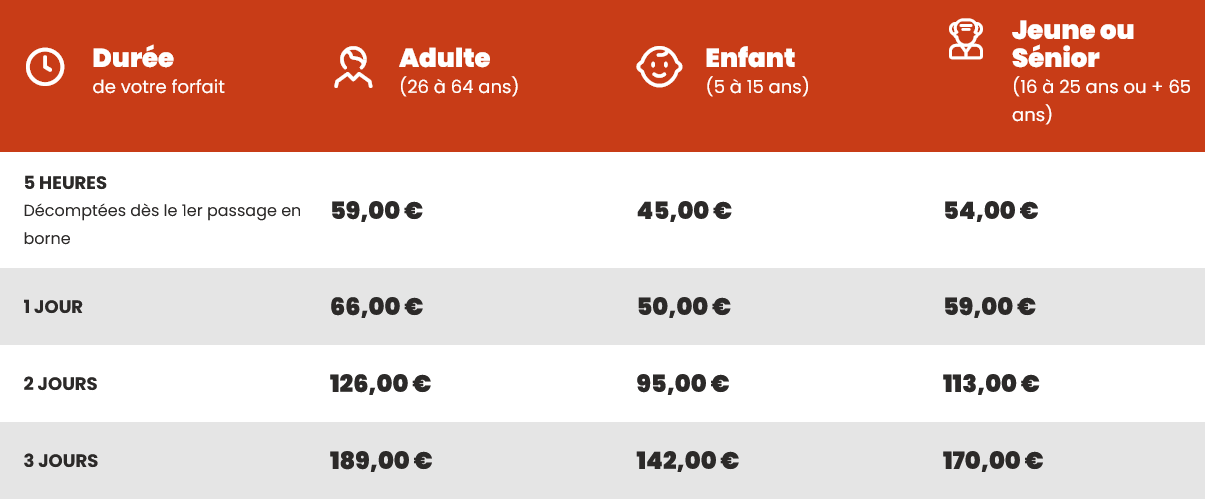Click the 189,00 € adult three-day price
The height and width of the screenshot is (499, 1205).
pyautogui.click(x=381, y=461)
